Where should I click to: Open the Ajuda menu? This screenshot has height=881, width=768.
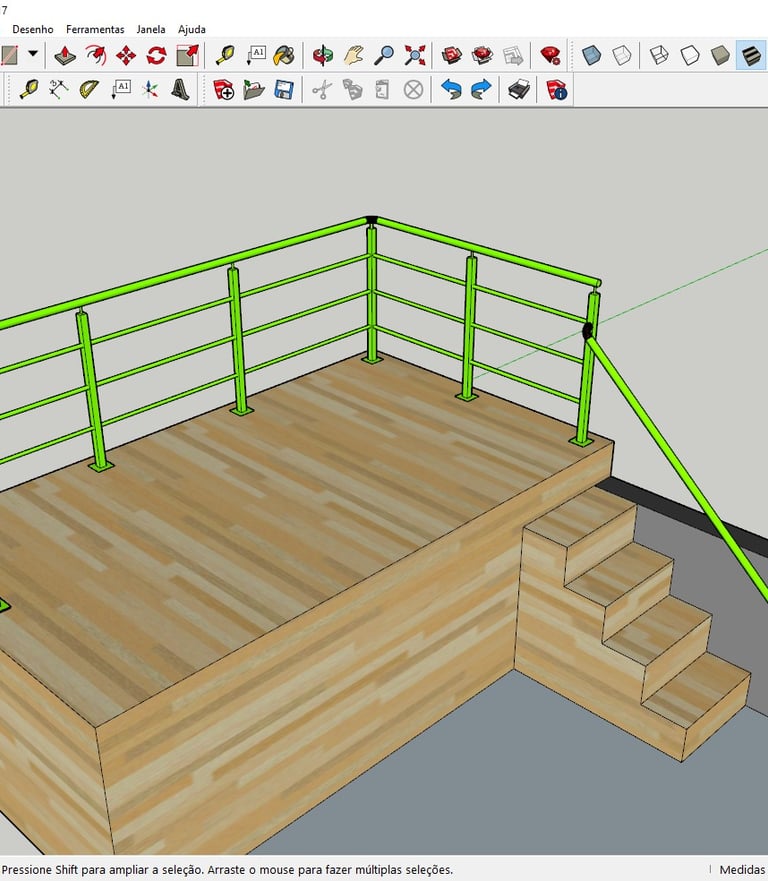click(x=192, y=29)
